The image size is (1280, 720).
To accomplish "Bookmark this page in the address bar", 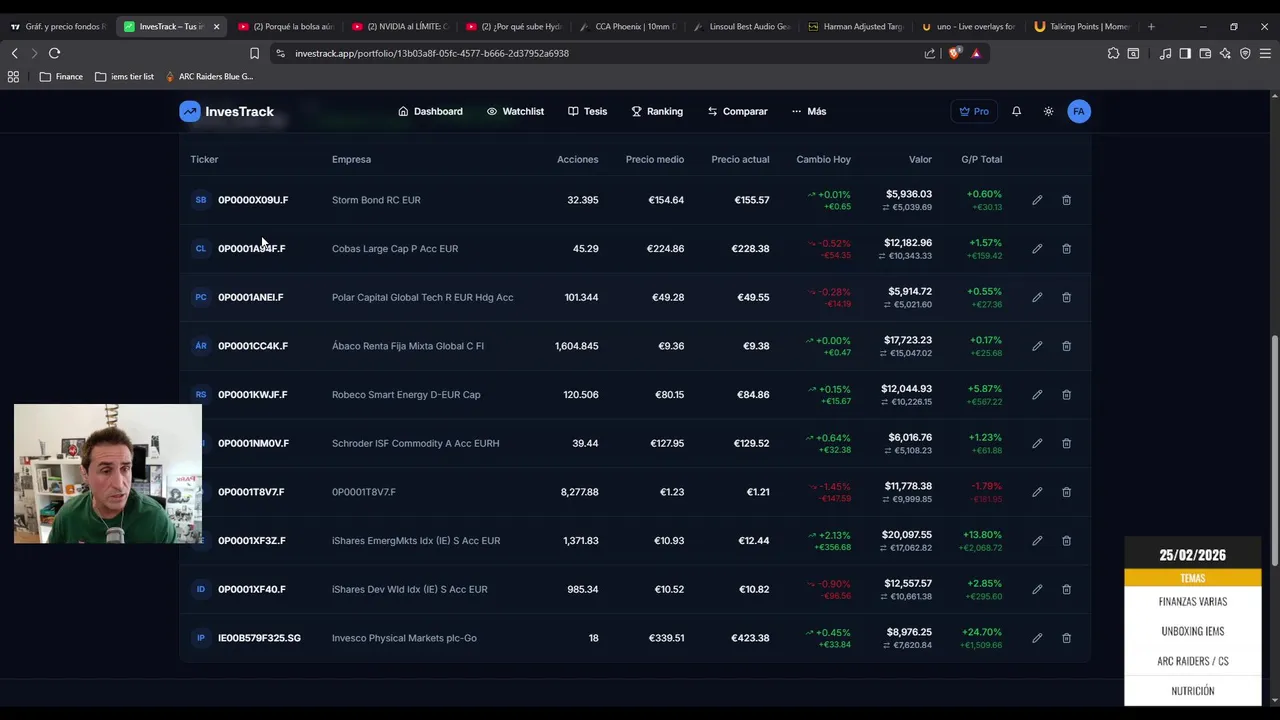I will [254, 53].
